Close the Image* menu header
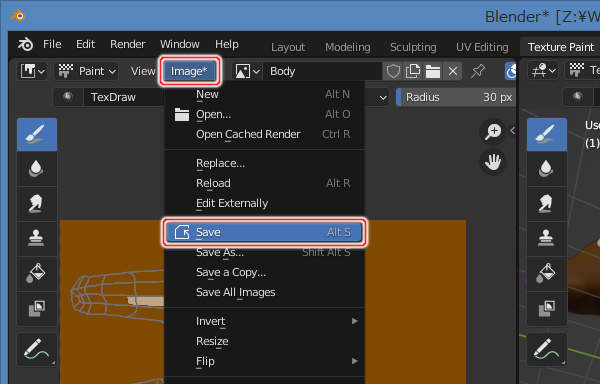 tap(189, 71)
